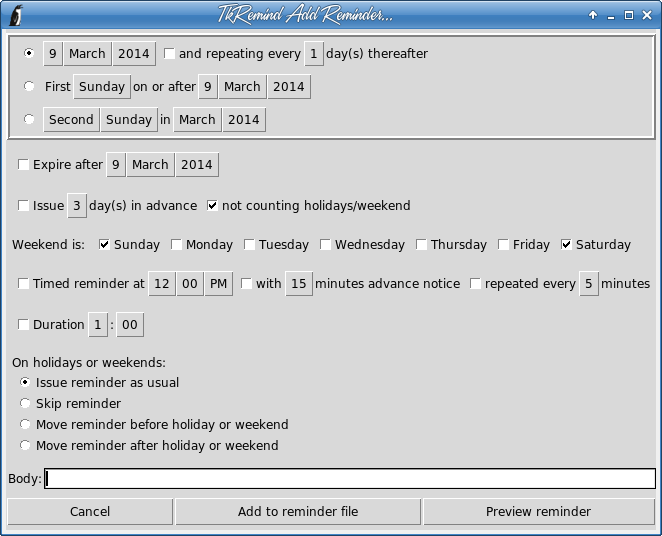Image resolution: width=662 pixels, height=536 pixels.
Task: Enable the 'Timed reminder at' checkbox
Action: (x=23, y=284)
